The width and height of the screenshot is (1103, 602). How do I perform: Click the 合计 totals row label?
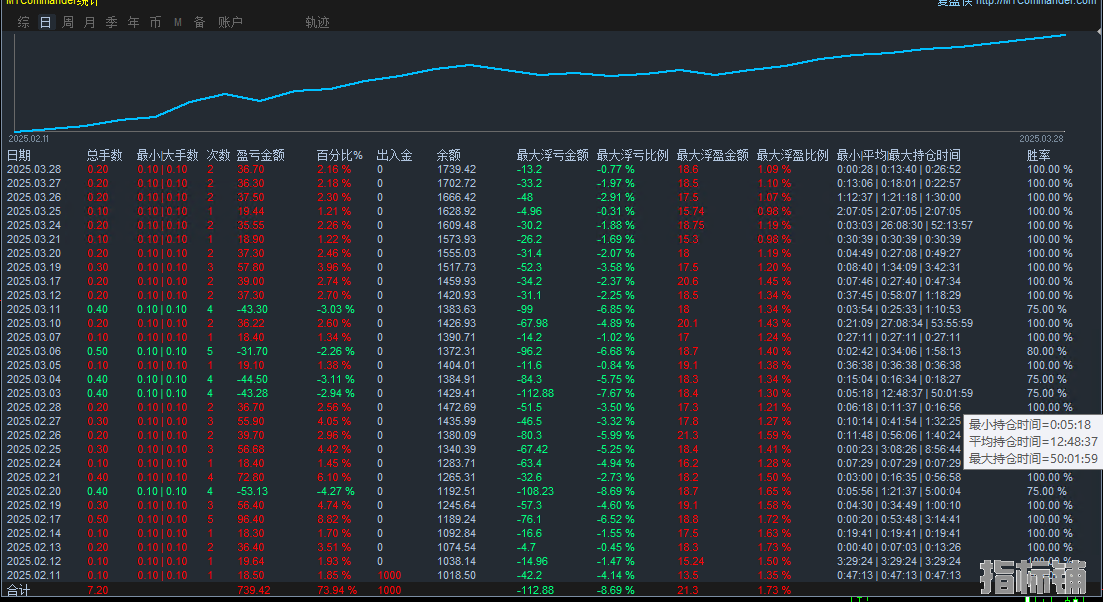click(19, 591)
